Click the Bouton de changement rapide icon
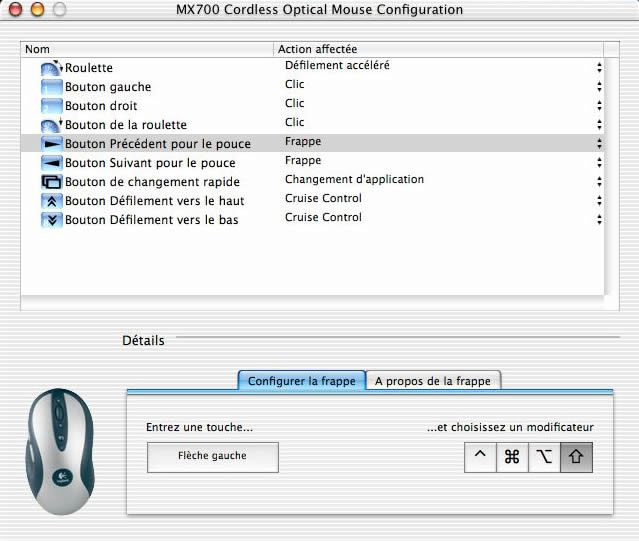The width and height of the screenshot is (639, 541). 52,182
